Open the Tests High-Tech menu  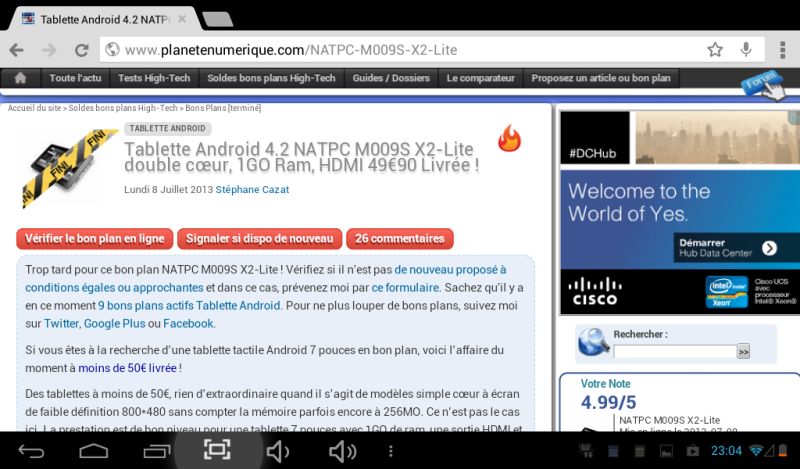pos(154,78)
